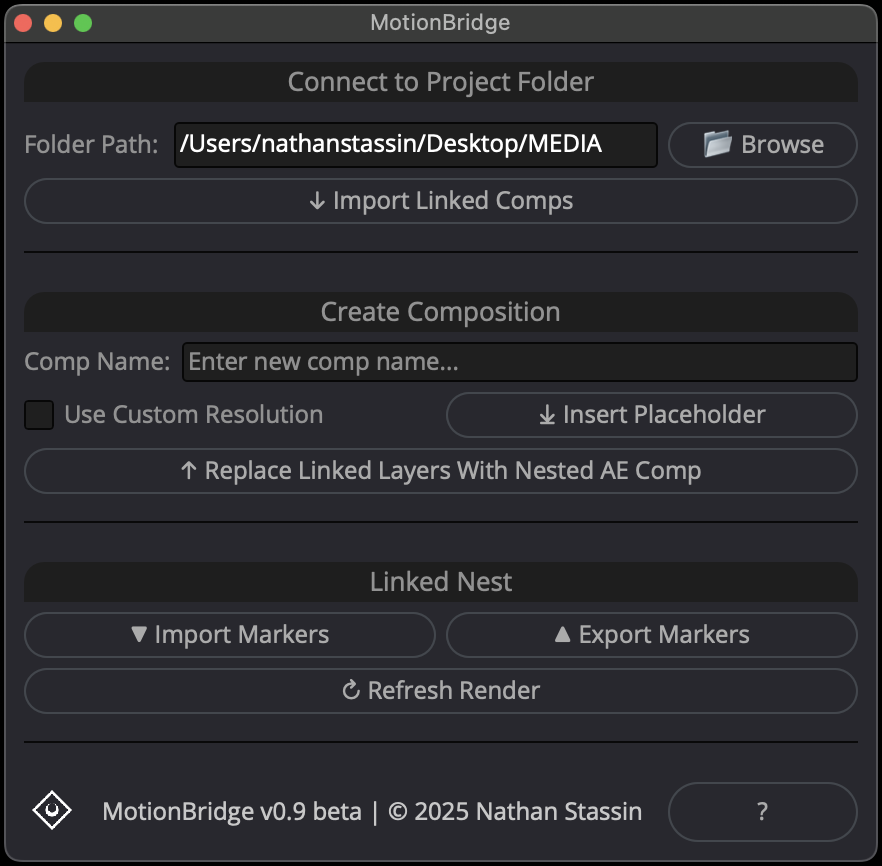Click the up triangle on Export Markers
The width and height of the screenshot is (882, 866).
(x=566, y=634)
